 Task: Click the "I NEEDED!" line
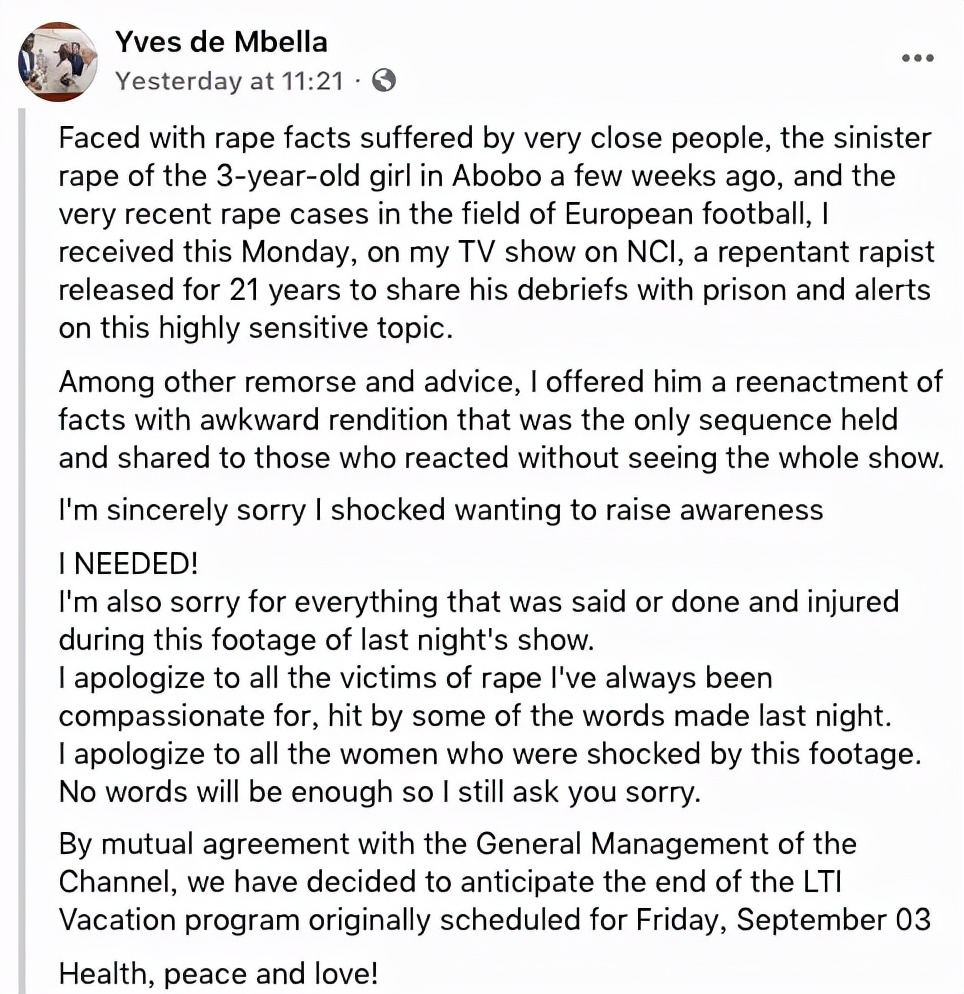[x=129, y=562]
